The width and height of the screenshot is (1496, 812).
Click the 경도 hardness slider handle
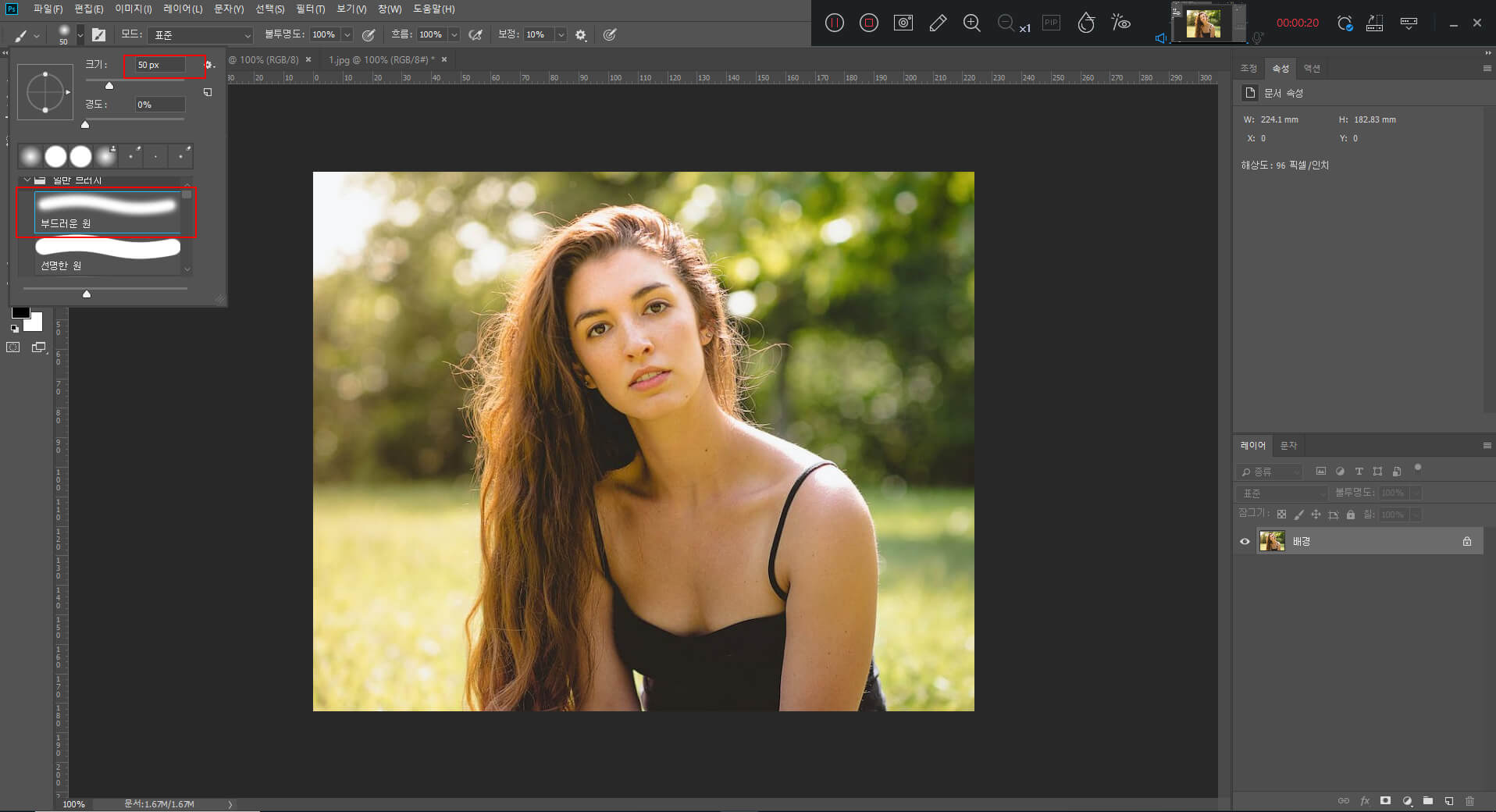85,124
